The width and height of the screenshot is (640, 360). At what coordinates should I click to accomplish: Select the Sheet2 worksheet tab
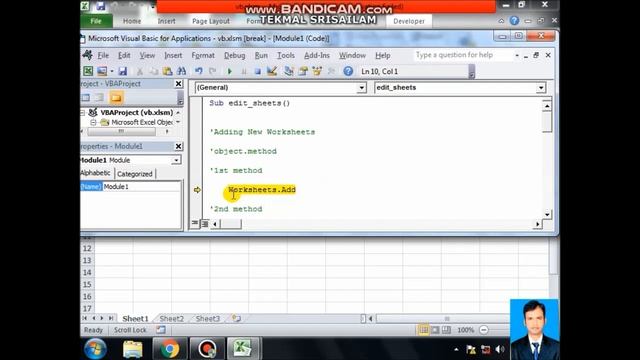(x=171, y=318)
